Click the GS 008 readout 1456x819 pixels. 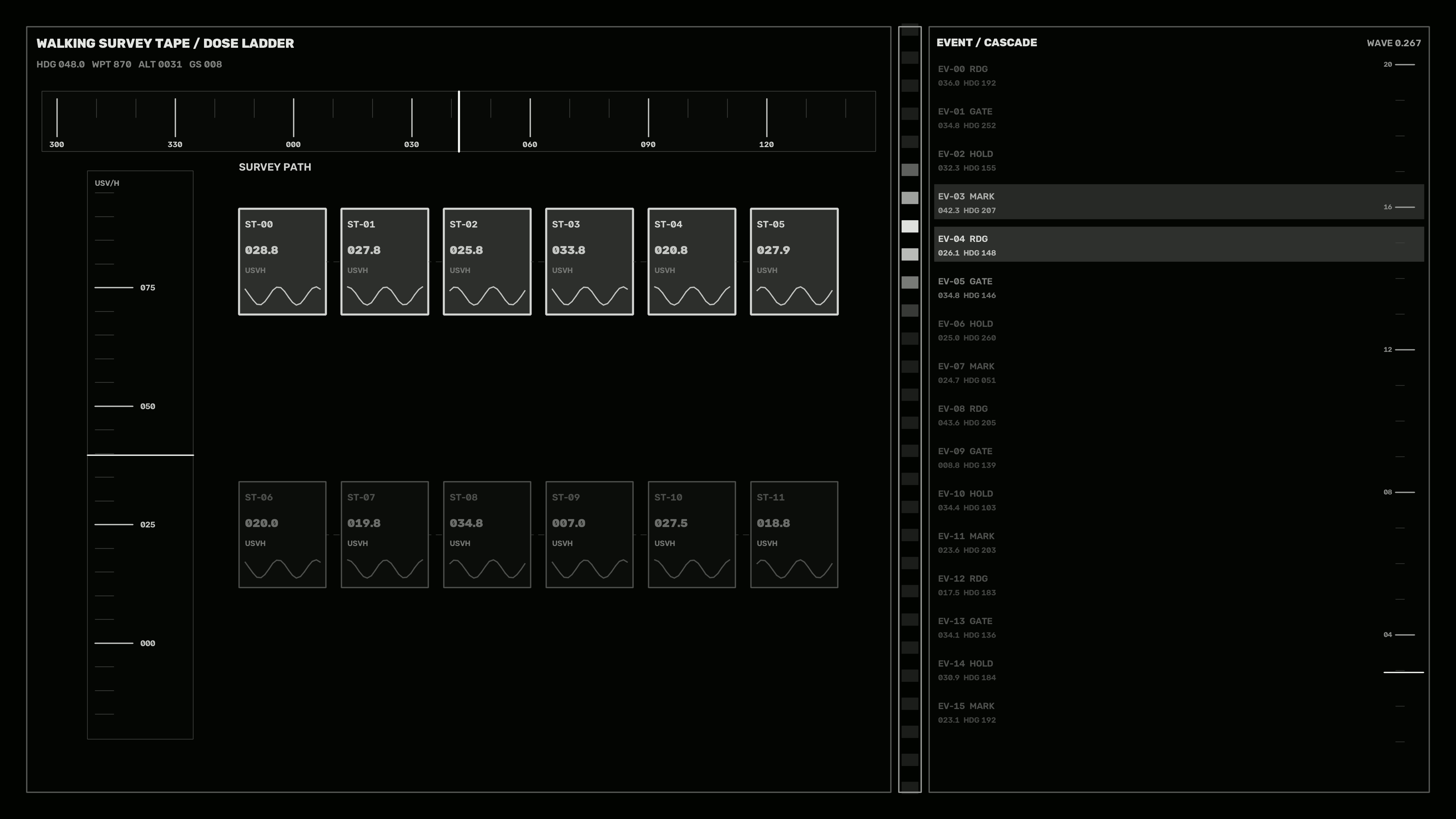205,64
